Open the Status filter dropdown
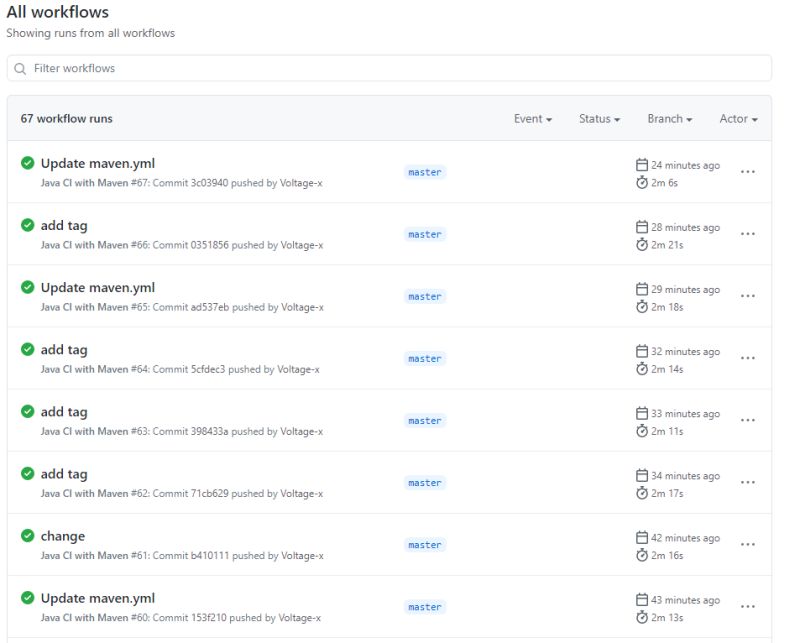 [597, 118]
